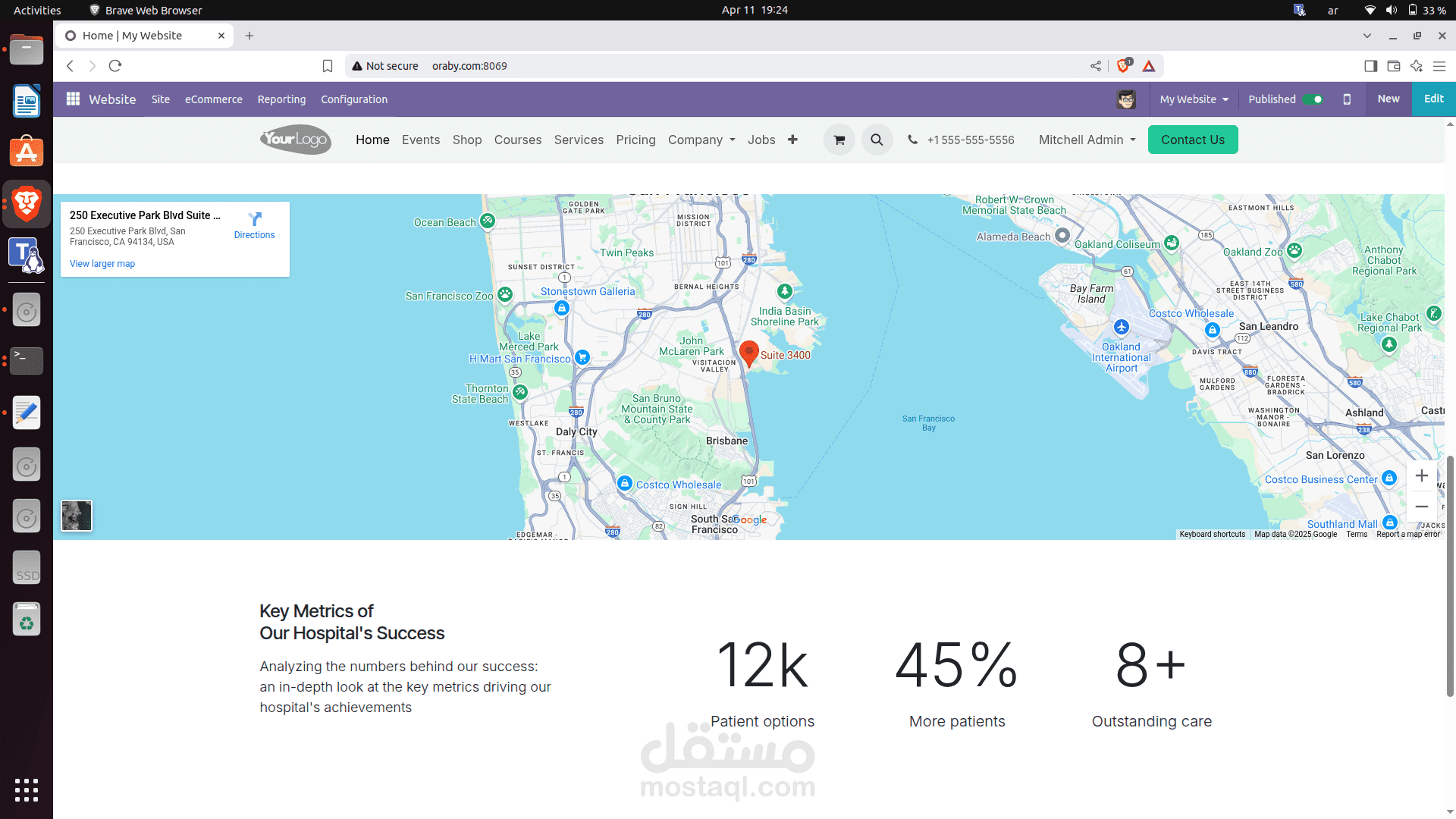Add a menu item with plus icon
Viewport: 1456px width, 819px height.
point(792,140)
